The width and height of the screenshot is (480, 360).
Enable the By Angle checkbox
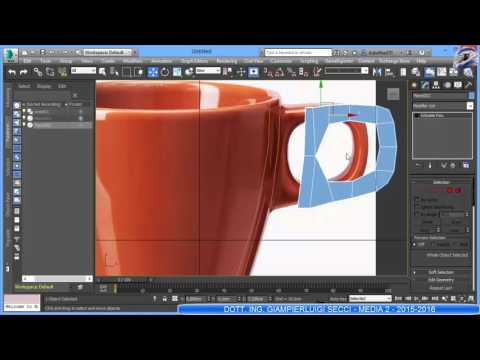(417, 214)
